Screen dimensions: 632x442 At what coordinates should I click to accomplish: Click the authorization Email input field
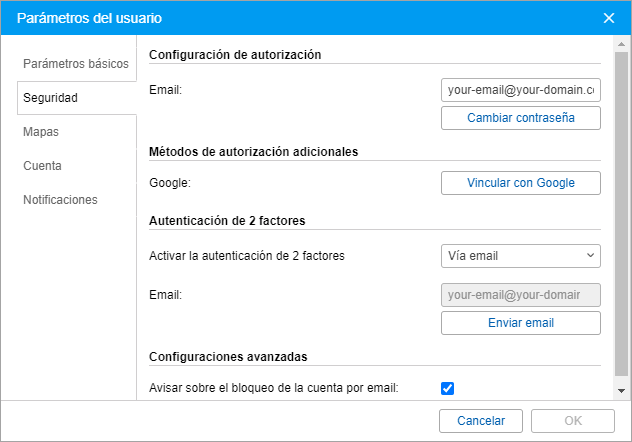click(x=520, y=90)
